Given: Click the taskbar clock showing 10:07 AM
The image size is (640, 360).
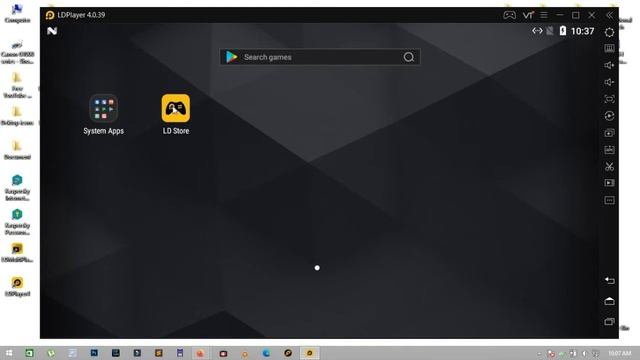Looking at the screenshot, I should 620,353.
